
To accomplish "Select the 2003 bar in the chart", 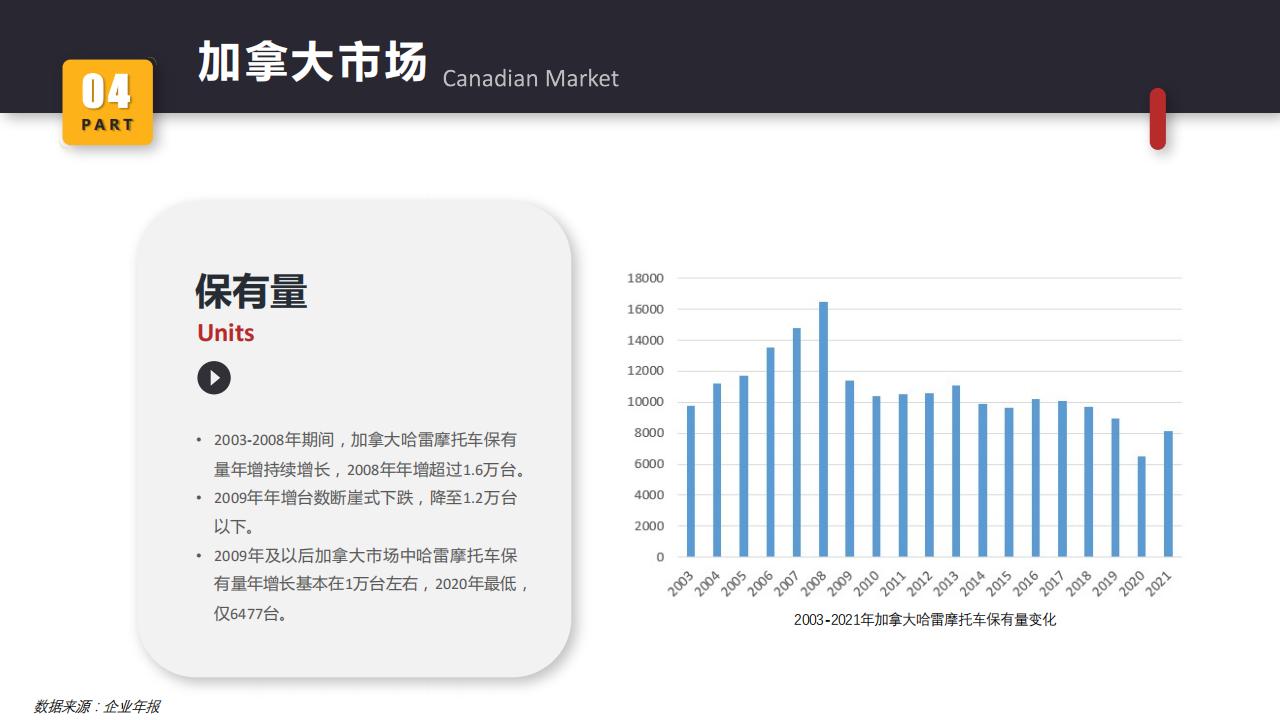I will [690, 481].
